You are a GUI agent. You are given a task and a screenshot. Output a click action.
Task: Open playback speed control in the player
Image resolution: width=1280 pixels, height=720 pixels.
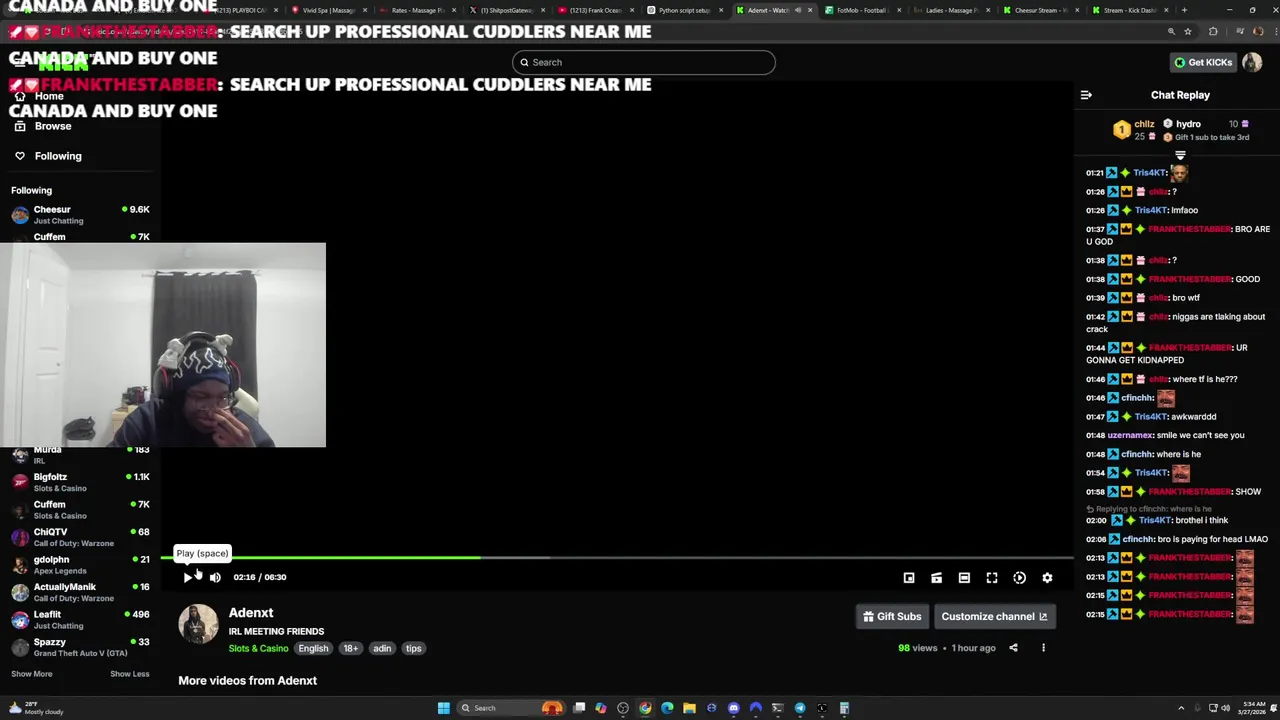1019,578
